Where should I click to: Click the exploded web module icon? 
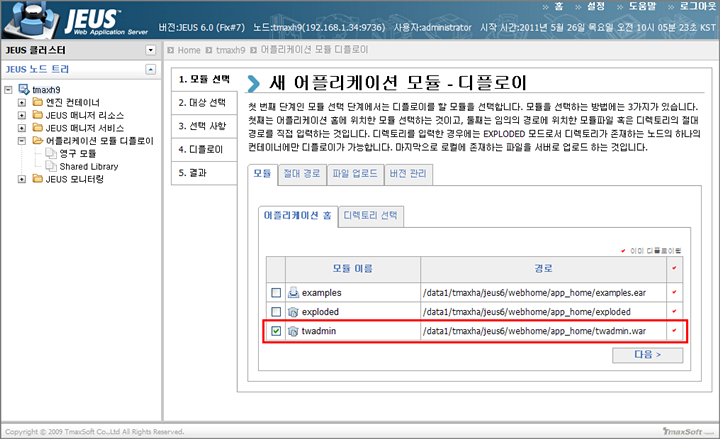[293, 312]
